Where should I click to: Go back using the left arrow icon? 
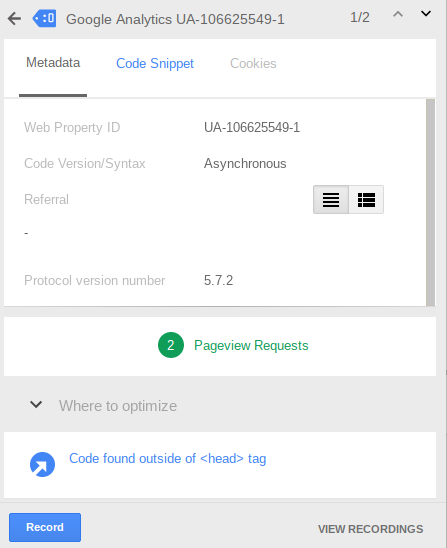click(14, 19)
